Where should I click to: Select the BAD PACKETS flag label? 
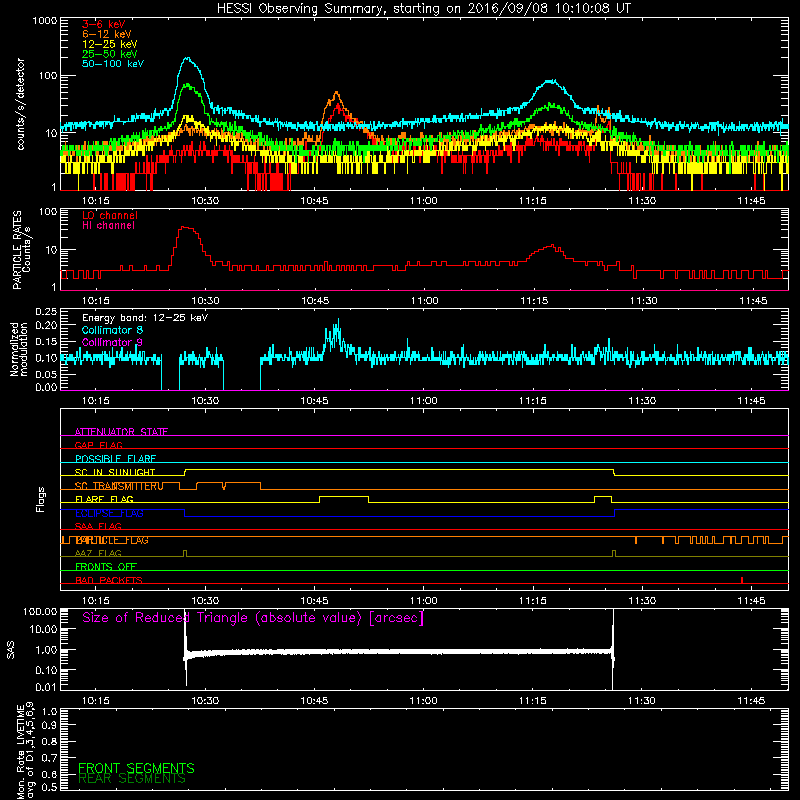[x=109, y=580]
